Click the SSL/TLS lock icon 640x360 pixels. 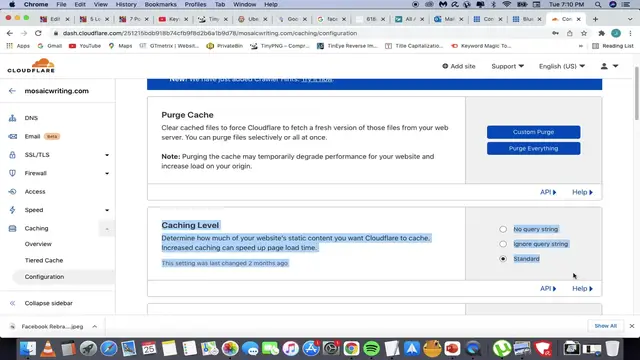(x=13, y=155)
